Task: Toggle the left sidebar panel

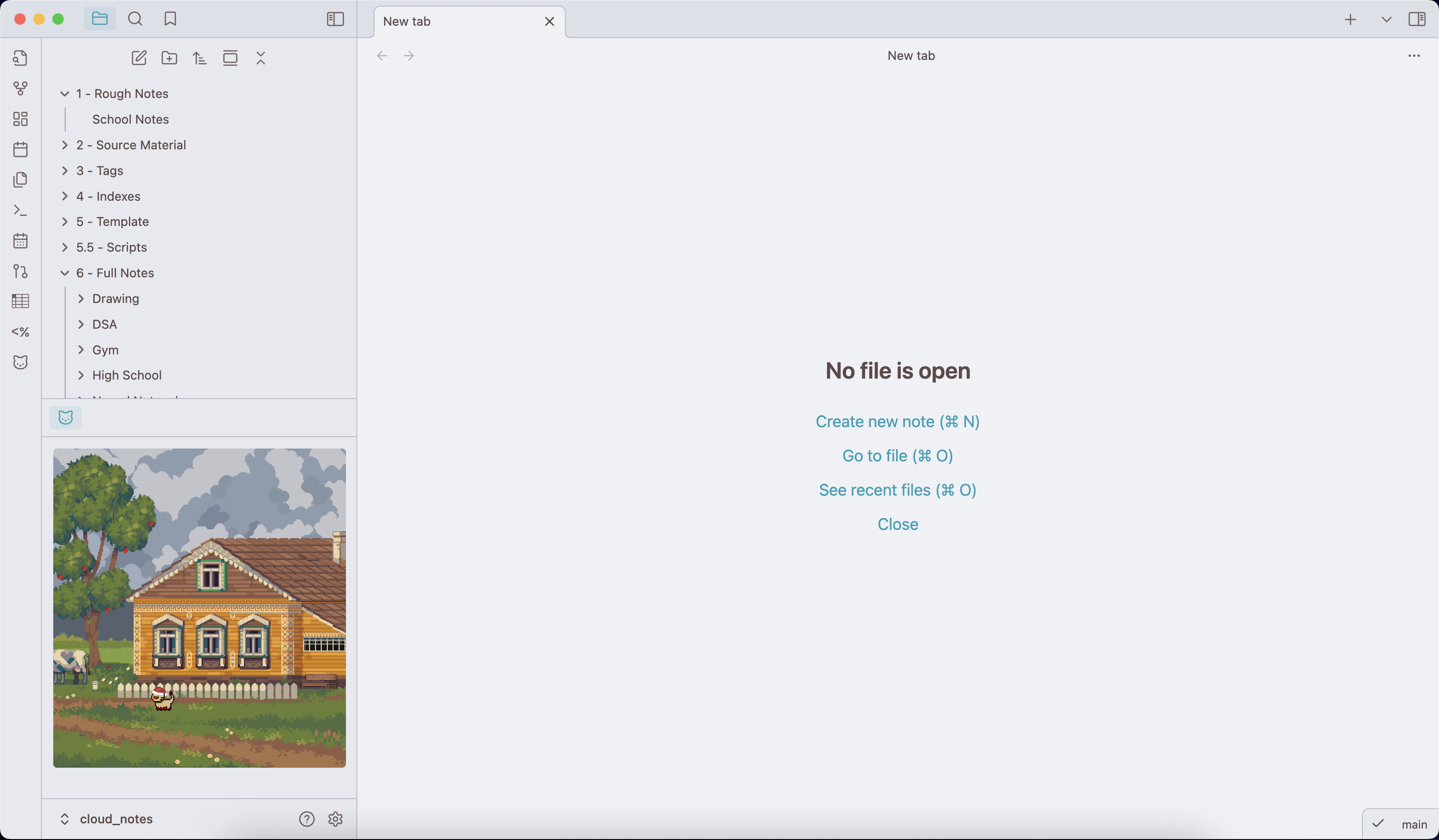Action: (335, 19)
